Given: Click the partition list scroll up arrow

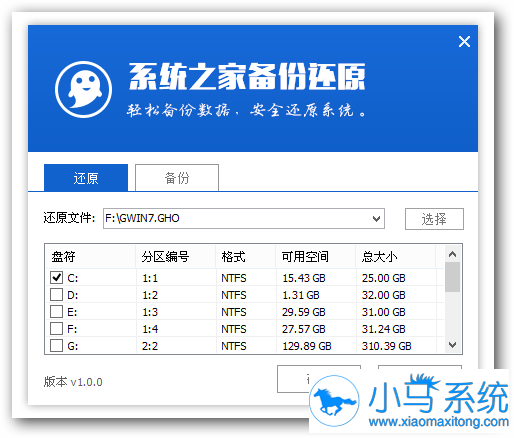Looking at the screenshot, I should [452, 254].
